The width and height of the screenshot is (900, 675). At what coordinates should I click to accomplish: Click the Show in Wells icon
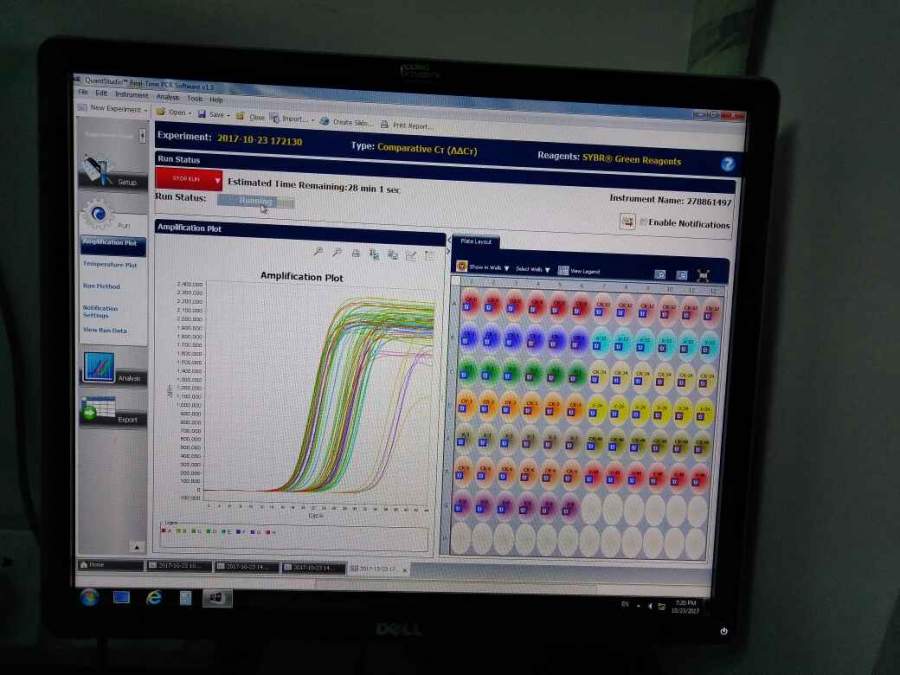click(461, 266)
